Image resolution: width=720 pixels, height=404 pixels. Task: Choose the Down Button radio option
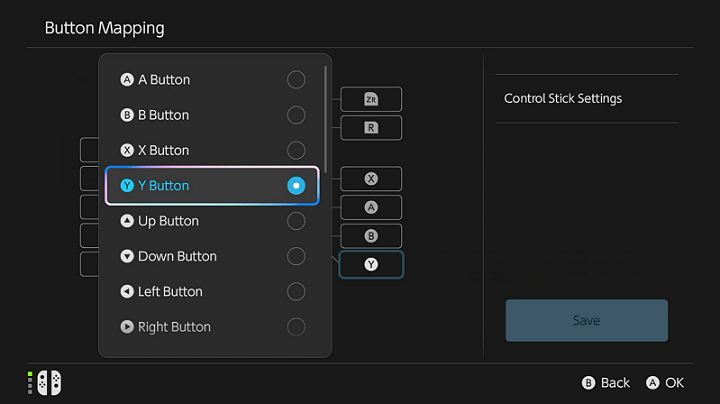pos(296,256)
